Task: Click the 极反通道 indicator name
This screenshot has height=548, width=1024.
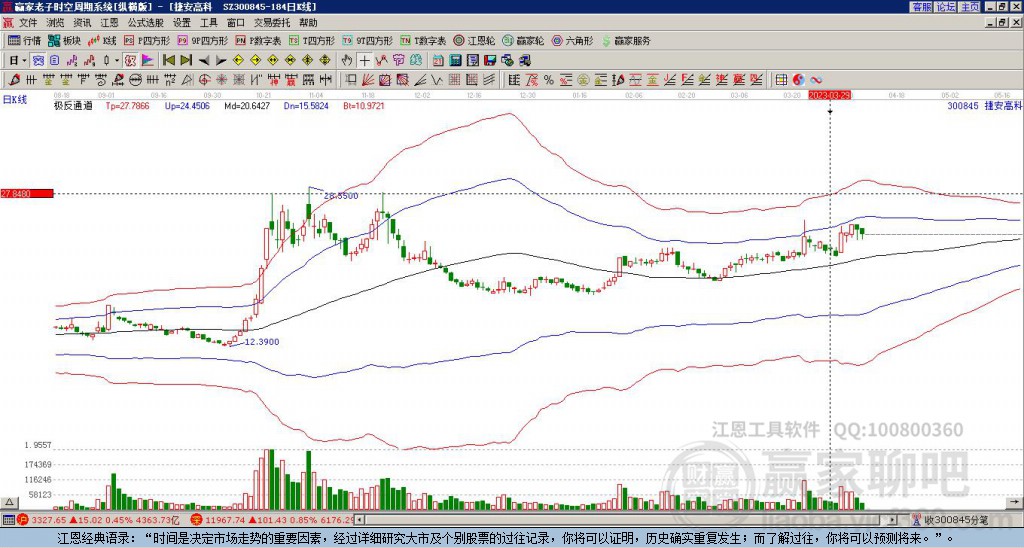Action: point(73,105)
